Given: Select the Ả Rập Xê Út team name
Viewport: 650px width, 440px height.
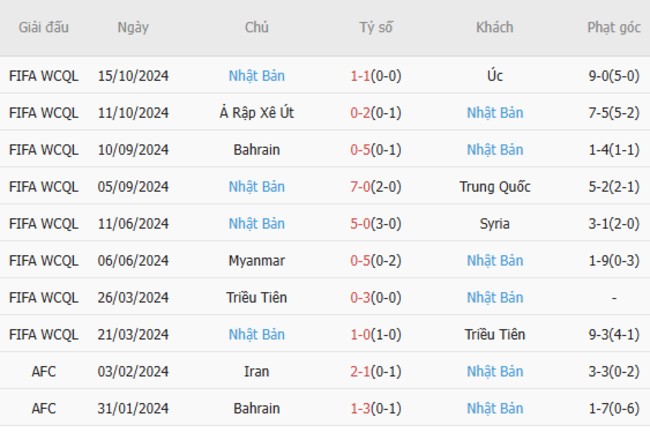Looking at the screenshot, I should click(x=257, y=113).
